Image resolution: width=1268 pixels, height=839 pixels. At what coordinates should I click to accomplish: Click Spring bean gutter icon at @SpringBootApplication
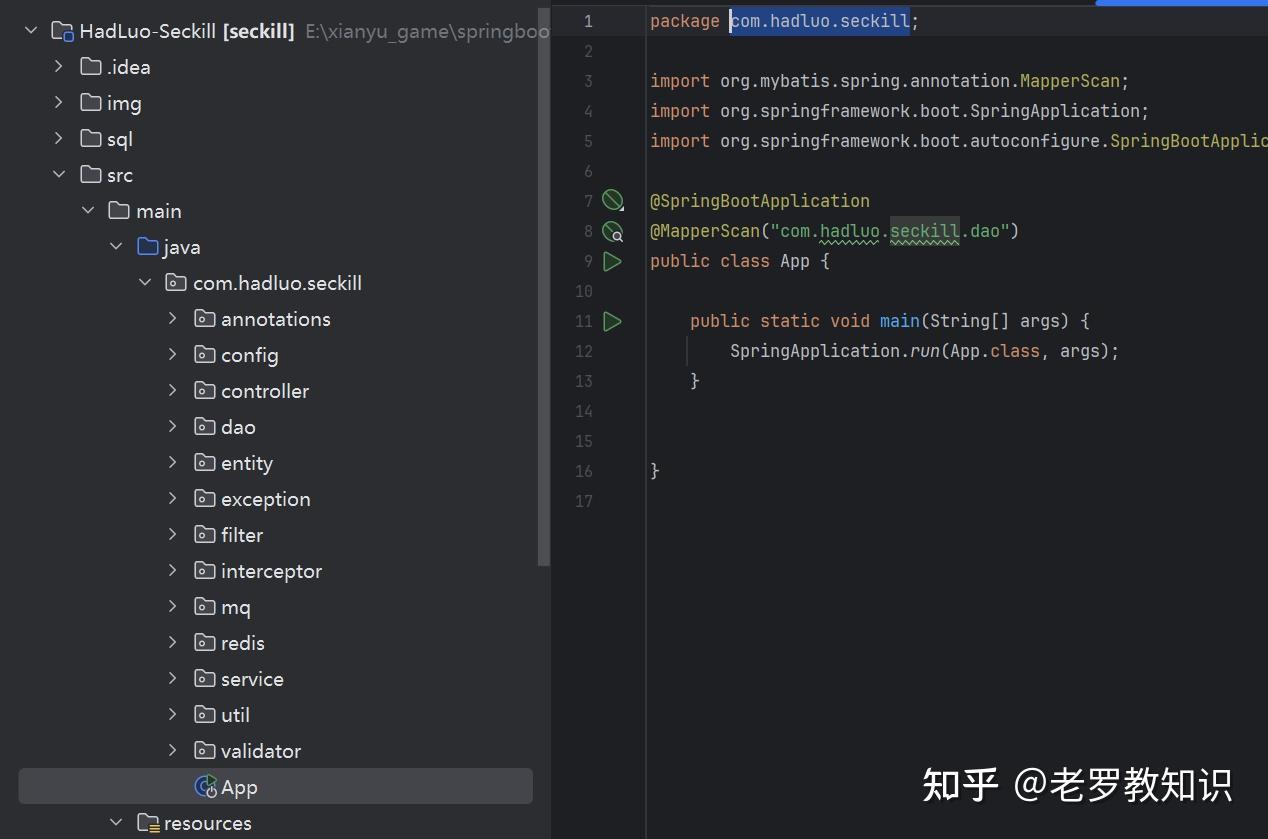[x=612, y=201]
